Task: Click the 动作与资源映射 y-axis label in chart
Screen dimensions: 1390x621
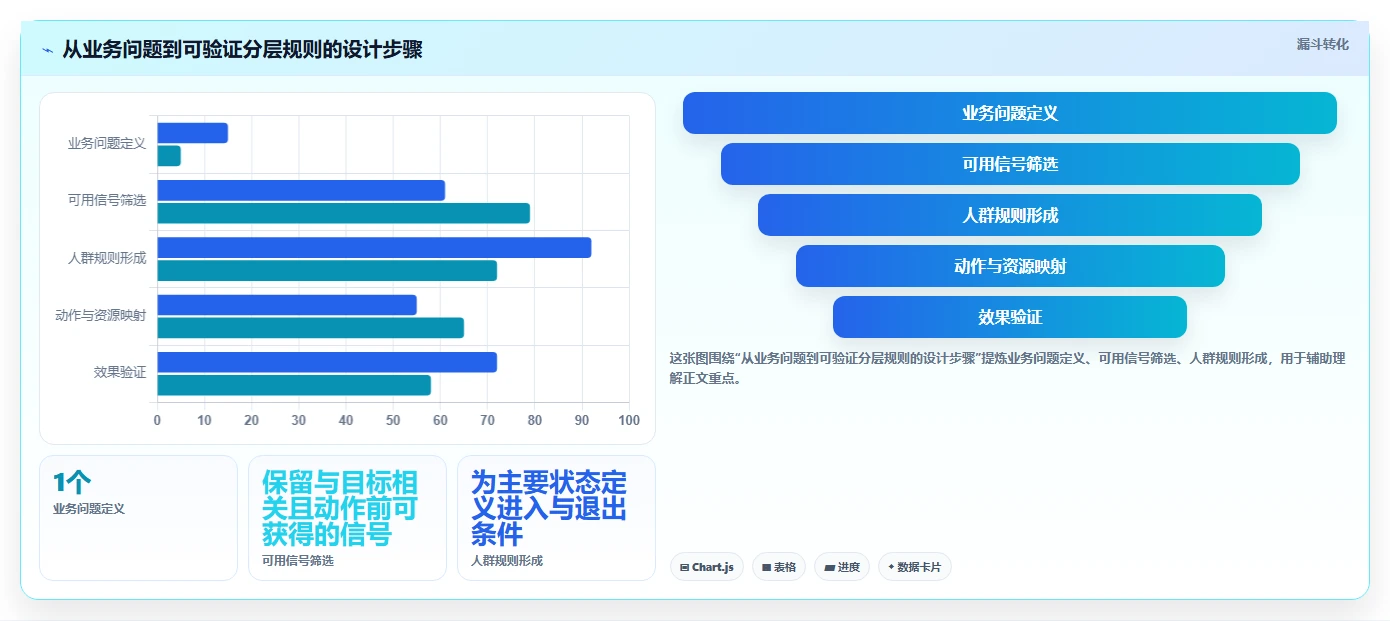Action: coord(101,316)
